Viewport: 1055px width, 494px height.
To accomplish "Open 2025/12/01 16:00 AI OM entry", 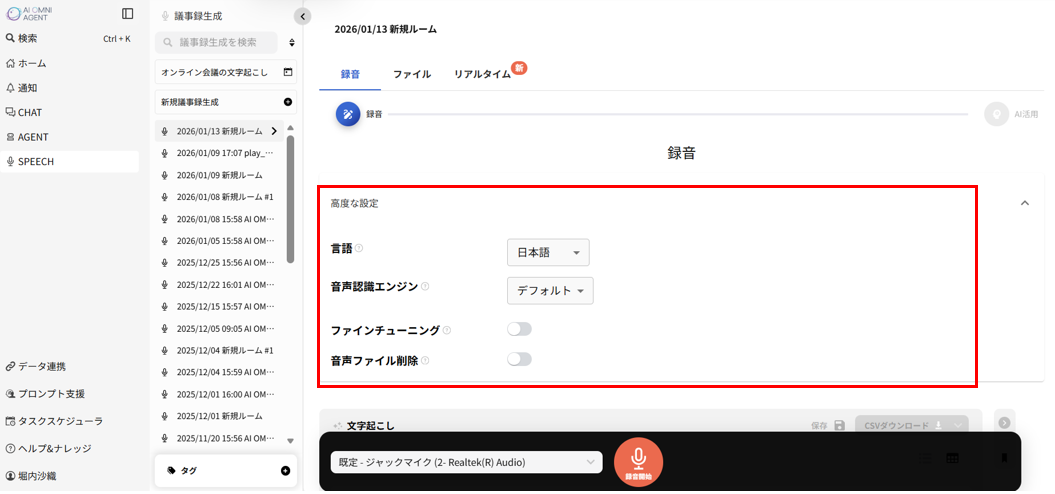I will click(x=219, y=394).
